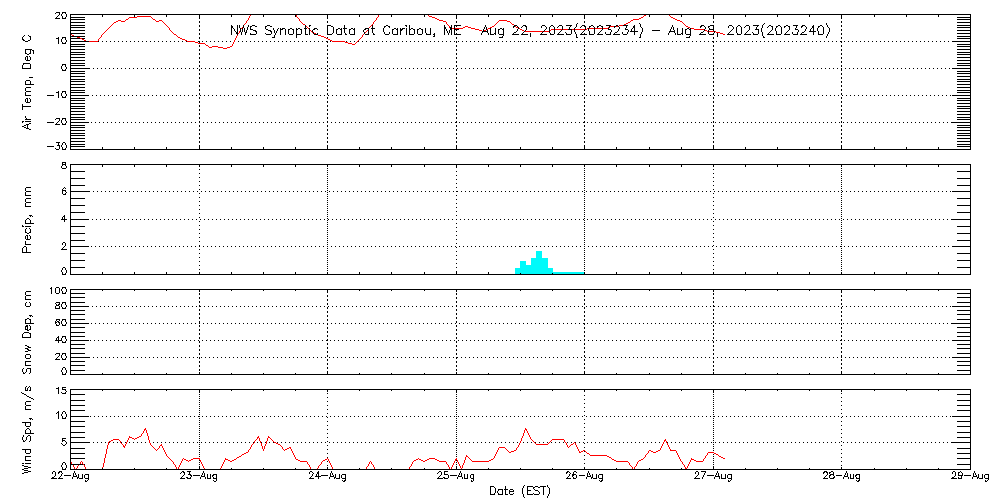Click the 22-Aug date tick label
Viewport: 1000px width, 500px height.
pos(70,478)
